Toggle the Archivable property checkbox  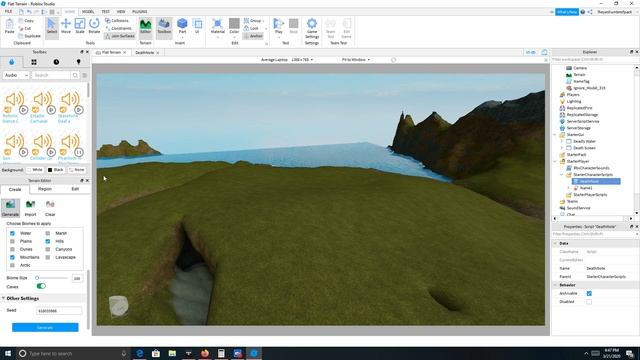589,293
